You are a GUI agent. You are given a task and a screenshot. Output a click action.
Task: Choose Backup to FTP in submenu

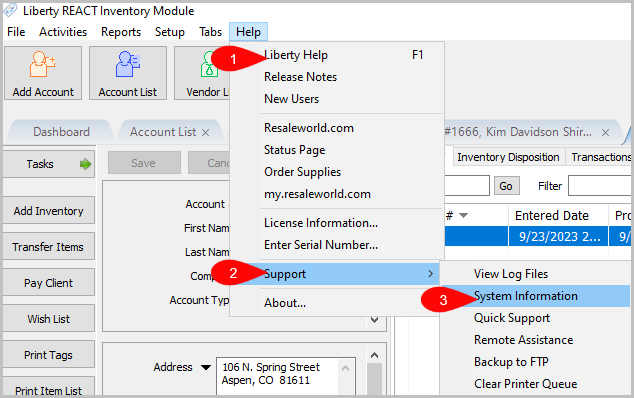pyautogui.click(x=535, y=362)
